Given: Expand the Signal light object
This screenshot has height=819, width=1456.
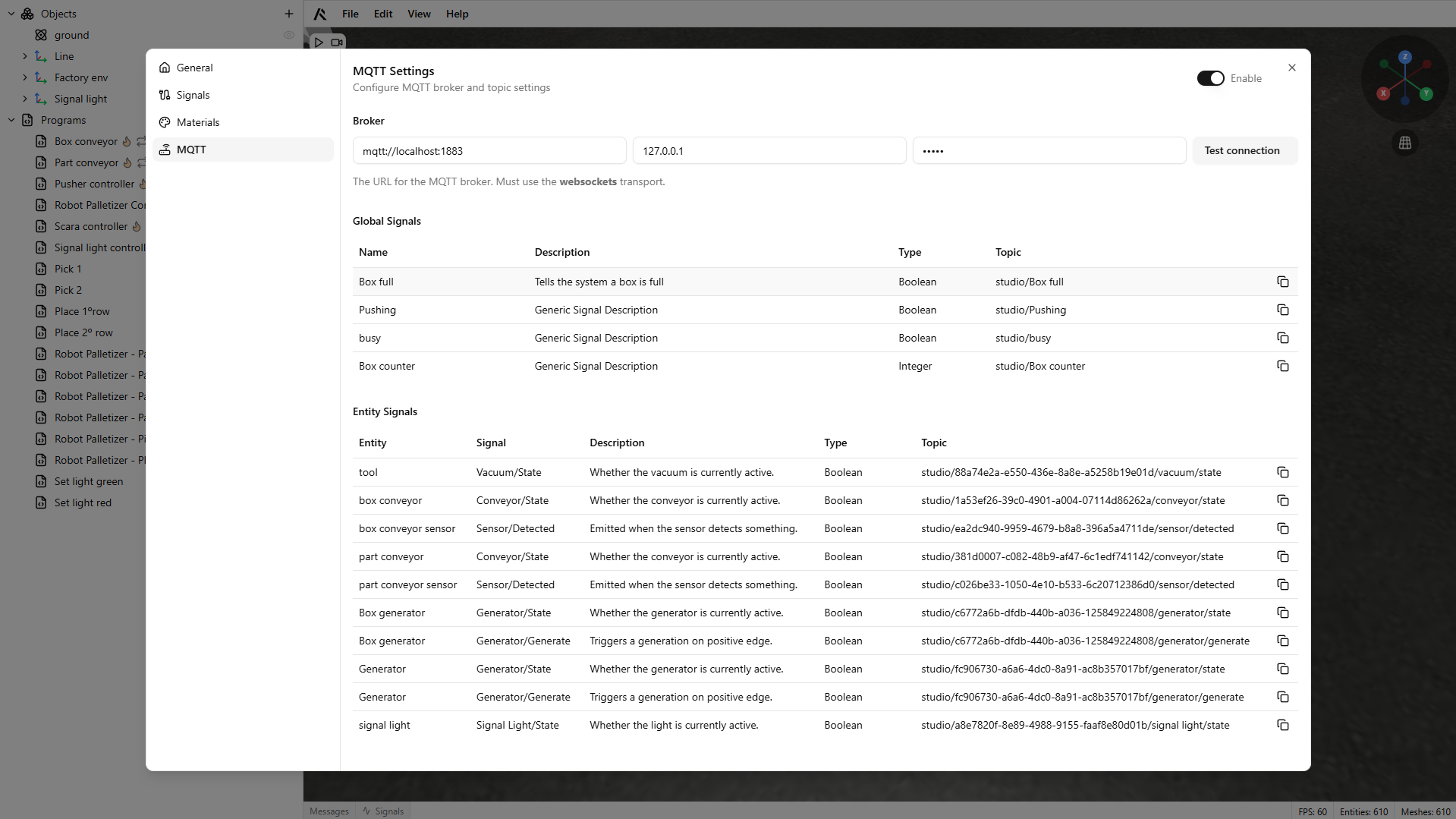Looking at the screenshot, I should 25,99.
